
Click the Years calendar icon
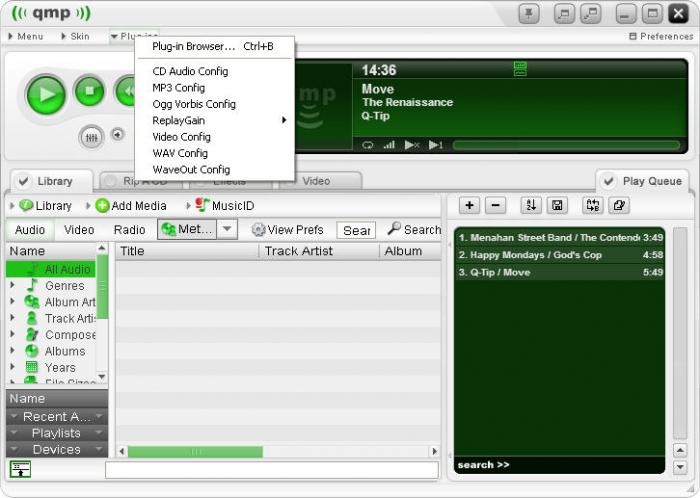(32, 367)
